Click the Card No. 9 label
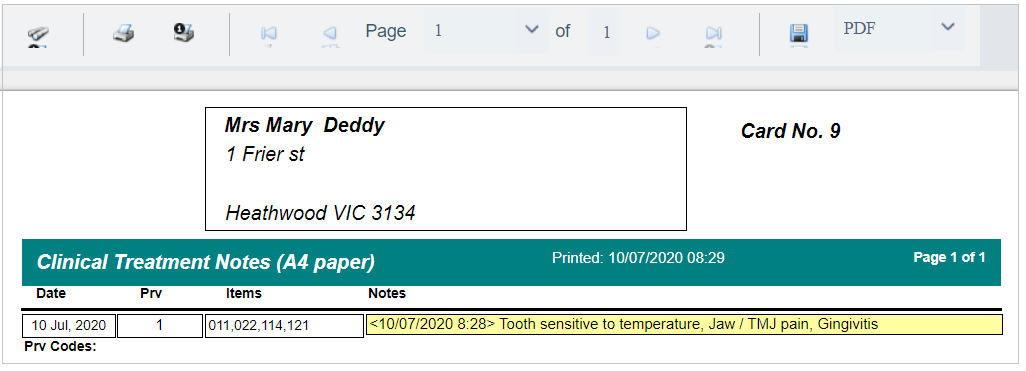 click(x=790, y=132)
